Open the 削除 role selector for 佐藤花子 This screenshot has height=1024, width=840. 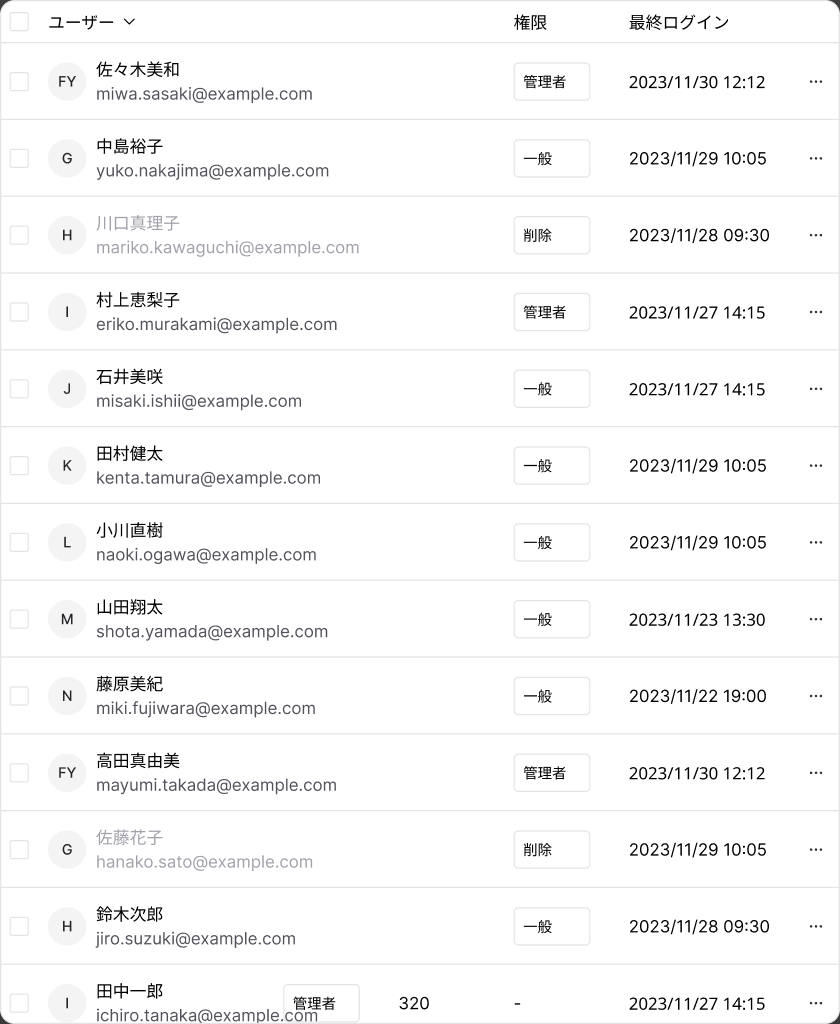pos(552,850)
